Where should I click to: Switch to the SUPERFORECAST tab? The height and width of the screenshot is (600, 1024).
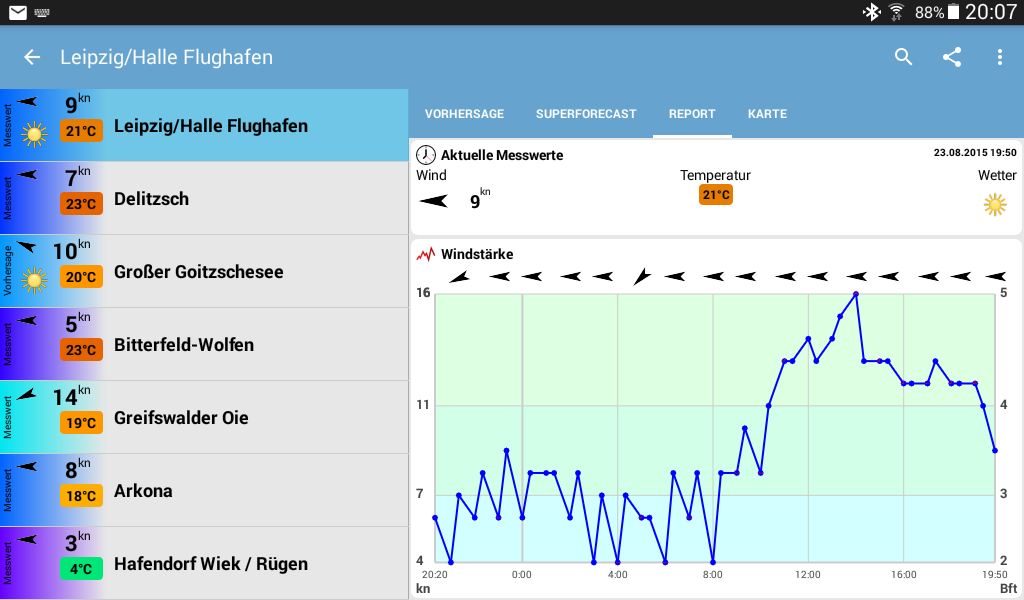[586, 114]
